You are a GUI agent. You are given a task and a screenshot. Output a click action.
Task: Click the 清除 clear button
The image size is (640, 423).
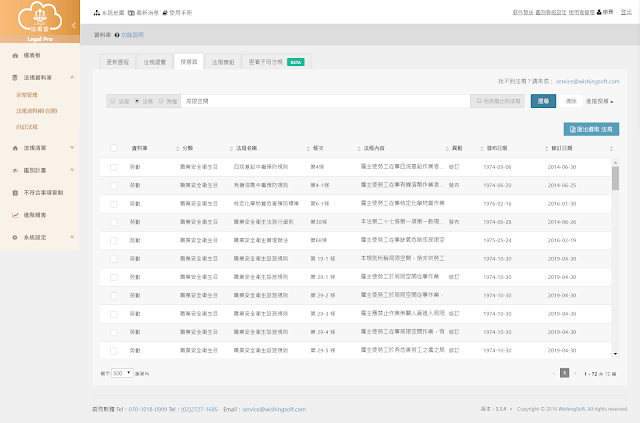(x=571, y=101)
